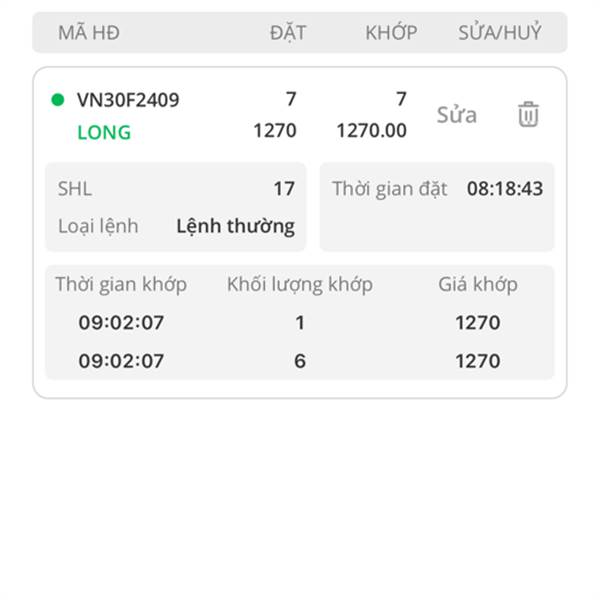Viewport: 600px width, 600px height.
Task: Click the order time 08:18:43
Action: pyautogui.click(x=505, y=189)
